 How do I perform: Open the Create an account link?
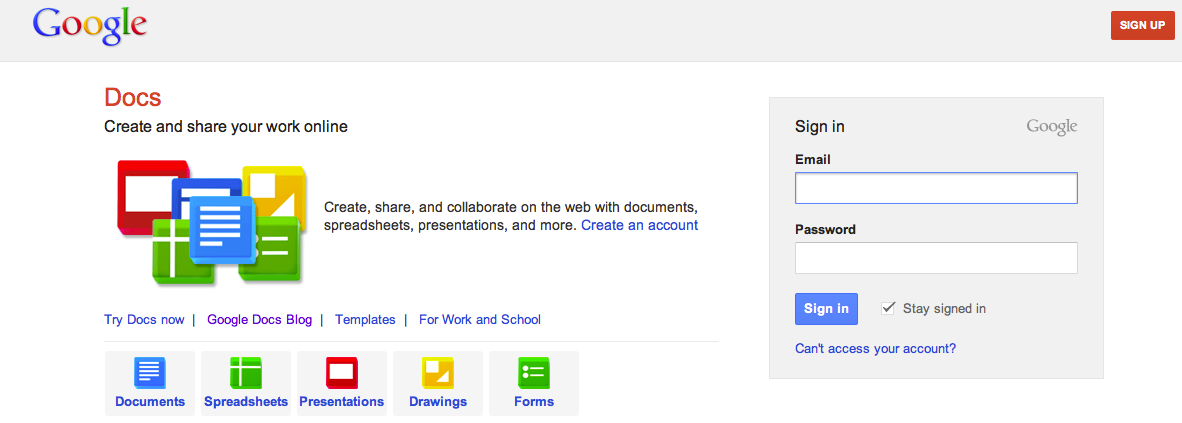[x=639, y=225]
